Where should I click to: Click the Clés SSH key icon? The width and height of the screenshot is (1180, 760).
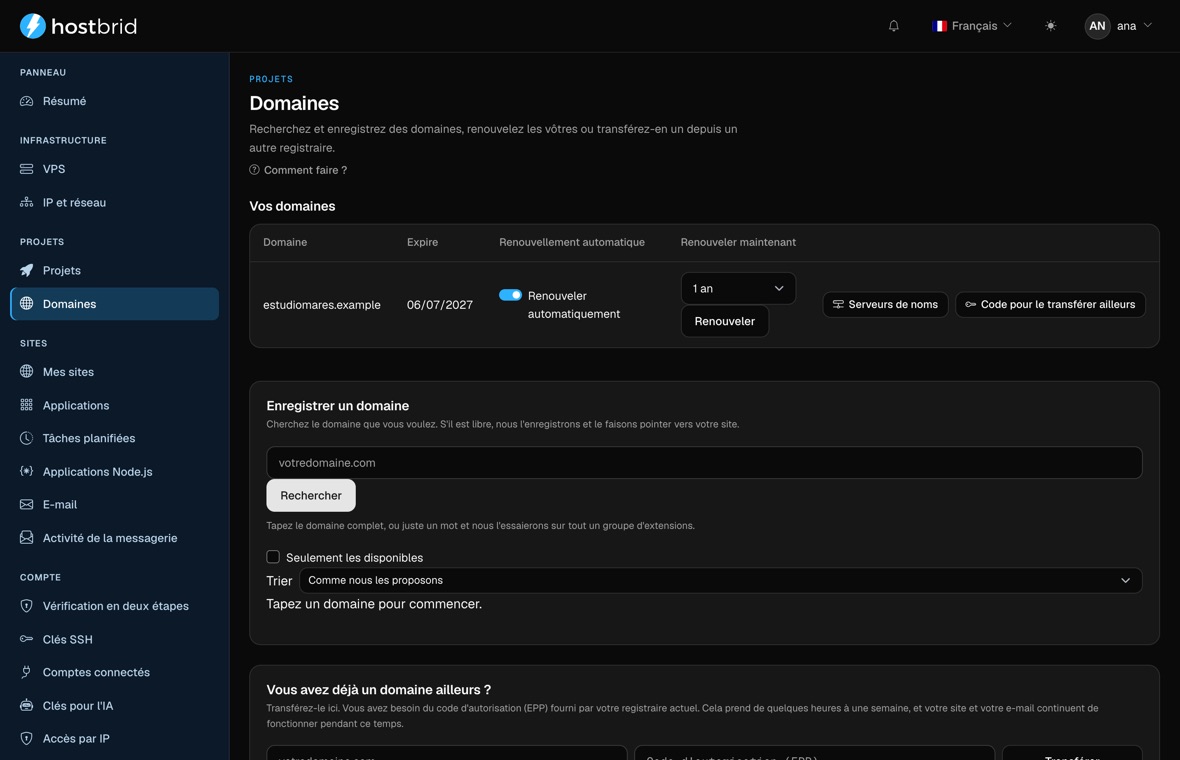coord(26,639)
